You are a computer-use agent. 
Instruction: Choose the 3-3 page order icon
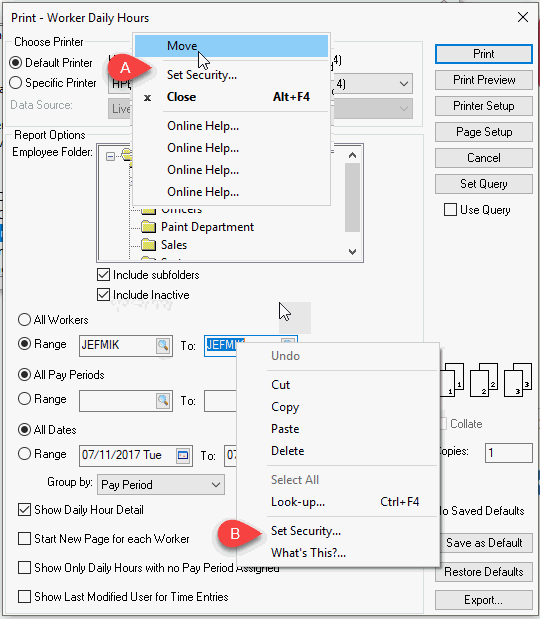pyautogui.click(x=518, y=380)
